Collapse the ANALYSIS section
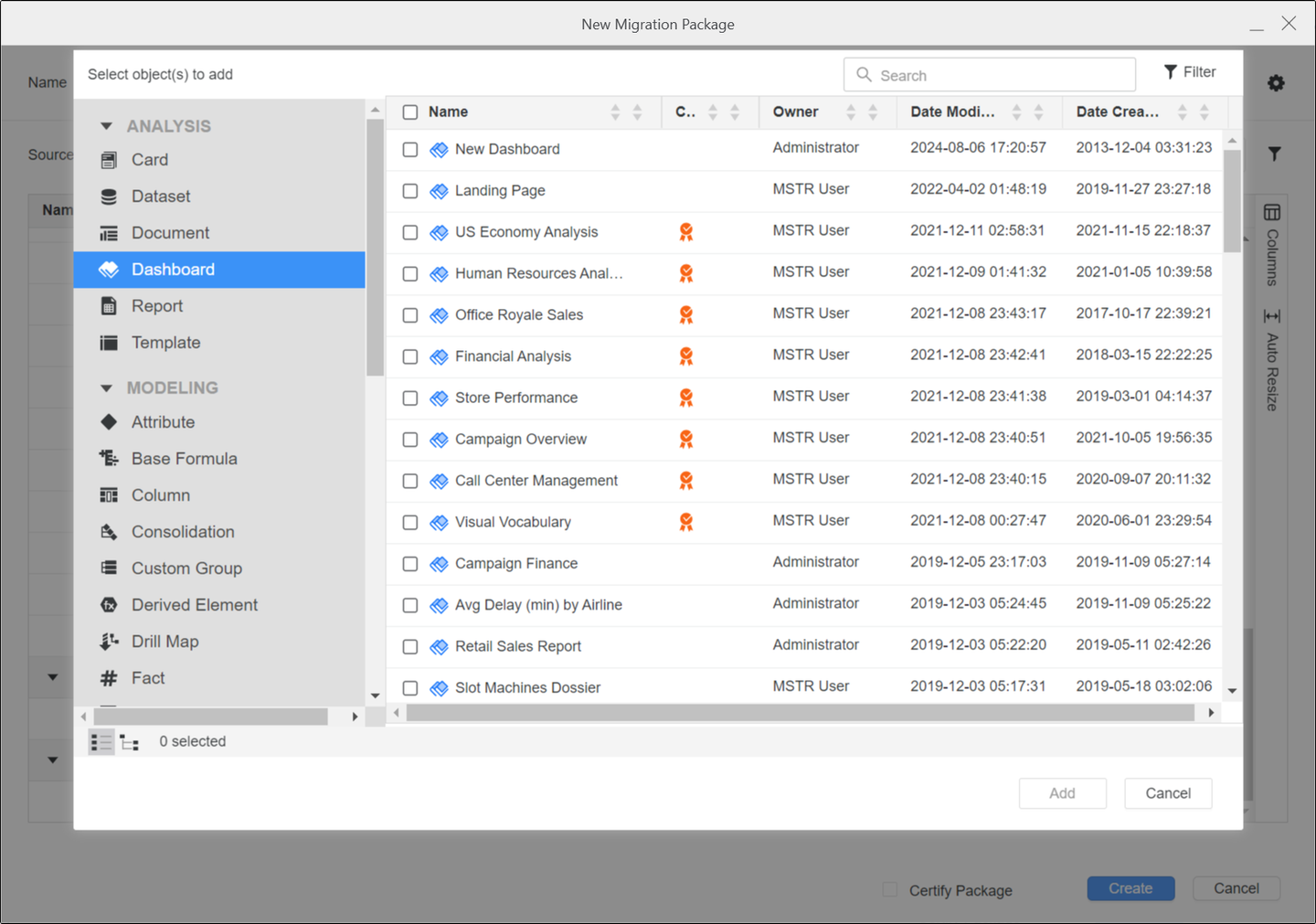Viewport: 1316px width, 924px height. (x=107, y=126)
